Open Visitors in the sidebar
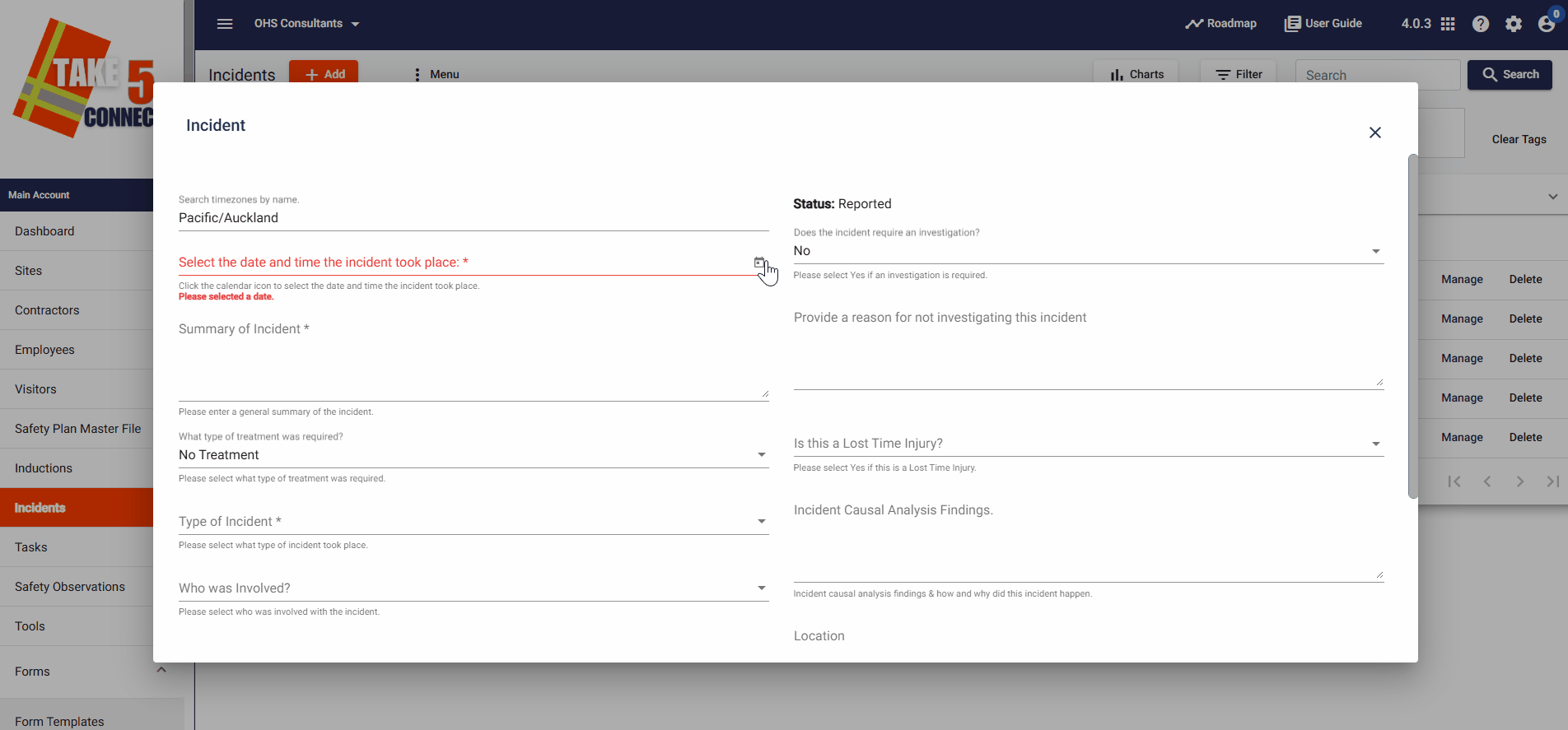This screenshot has width=1568, height=730. pos(77,389)
